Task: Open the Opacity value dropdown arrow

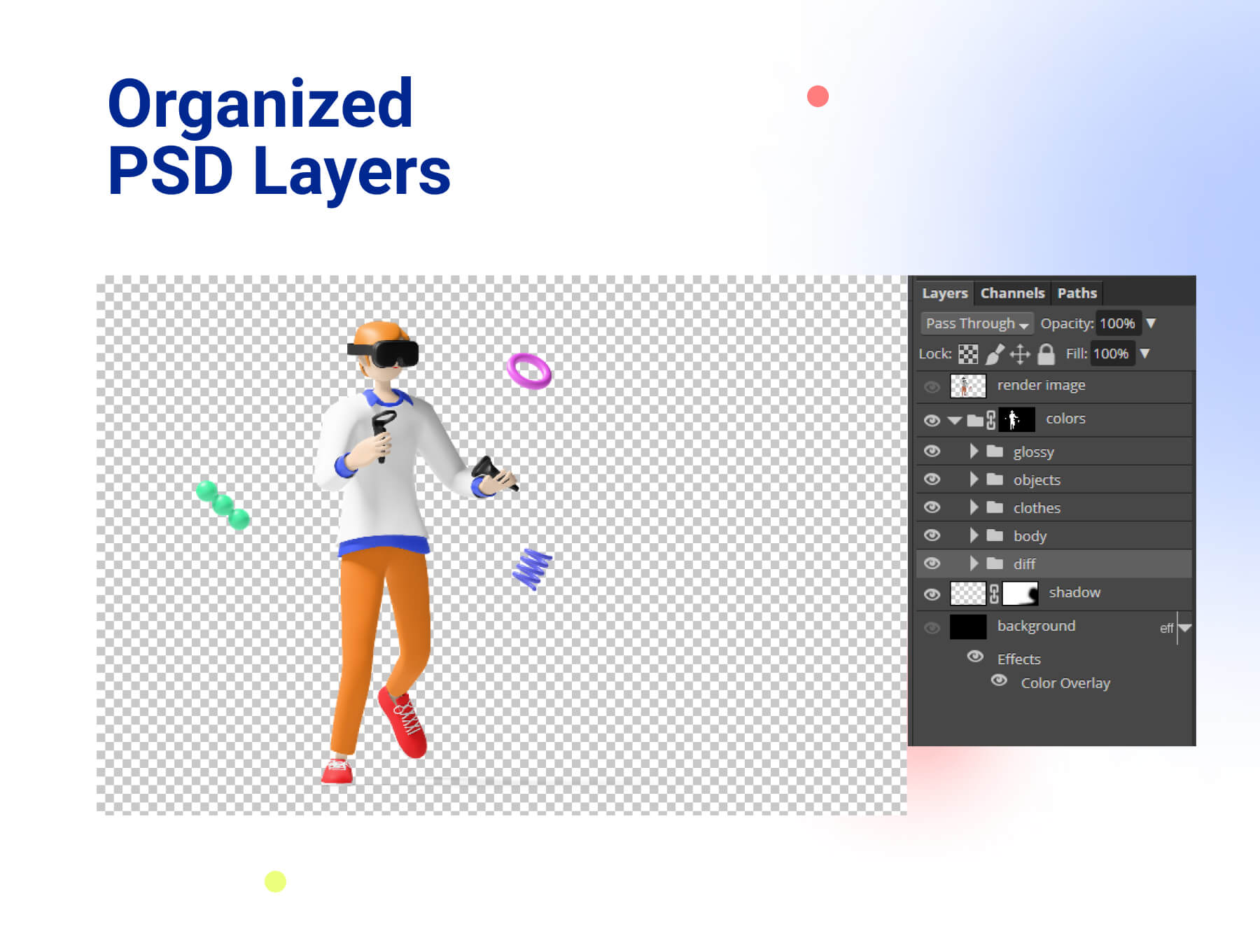Action: coord(1151,323)
